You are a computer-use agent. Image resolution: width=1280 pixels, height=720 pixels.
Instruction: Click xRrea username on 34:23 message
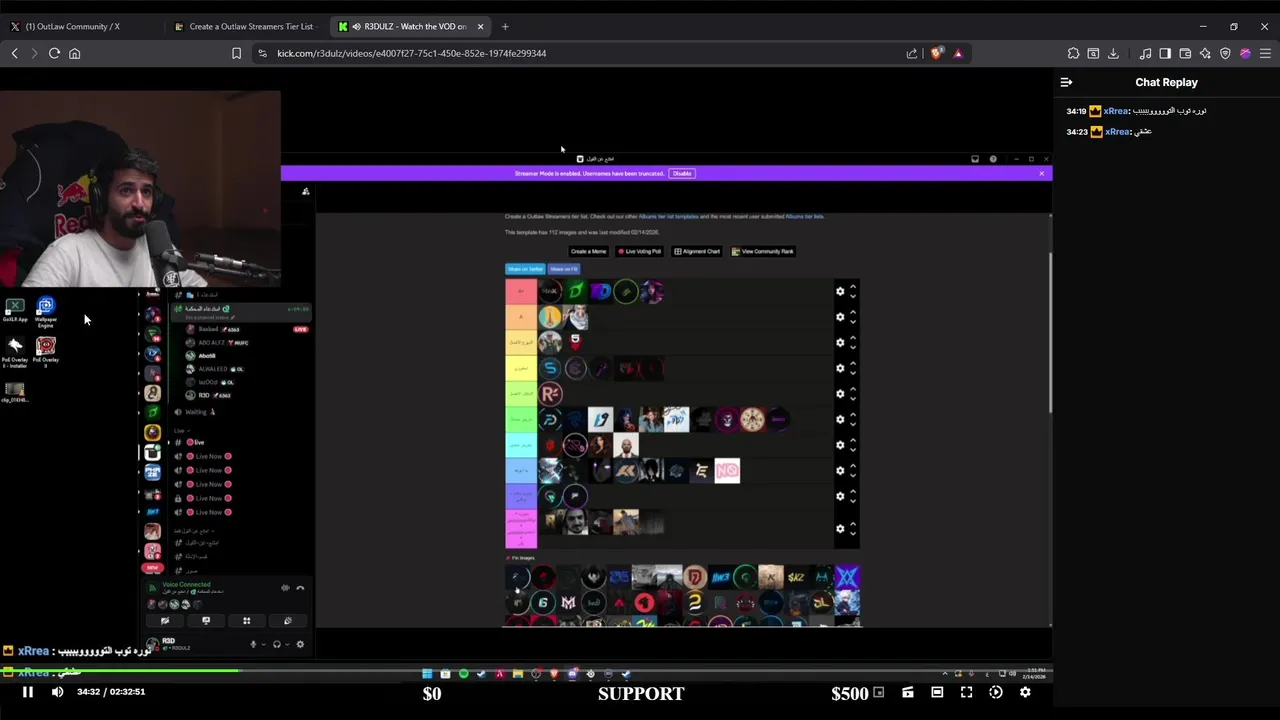[1116, 132]
